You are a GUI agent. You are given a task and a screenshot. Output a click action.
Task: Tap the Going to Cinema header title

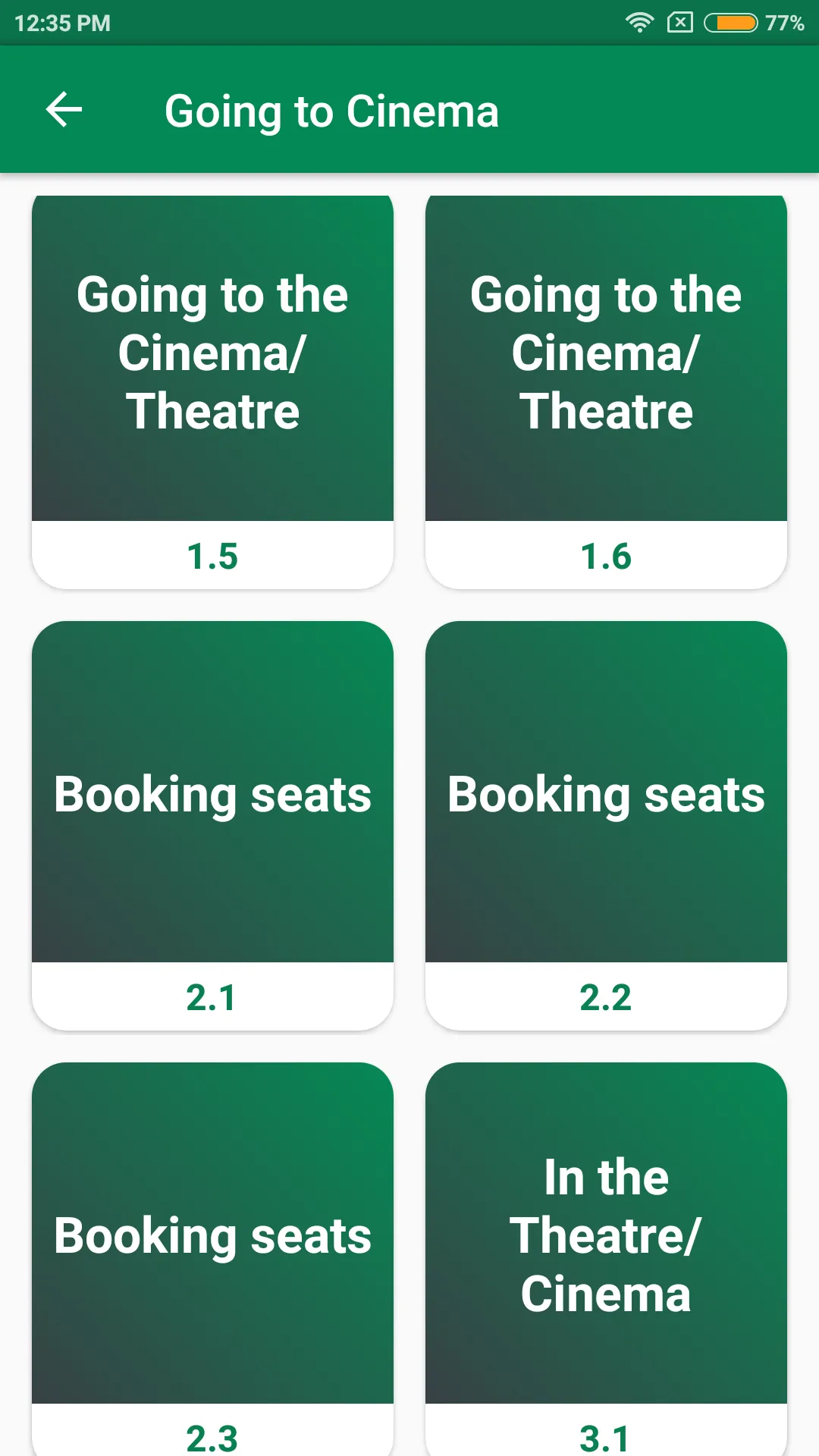coord(332,111)
